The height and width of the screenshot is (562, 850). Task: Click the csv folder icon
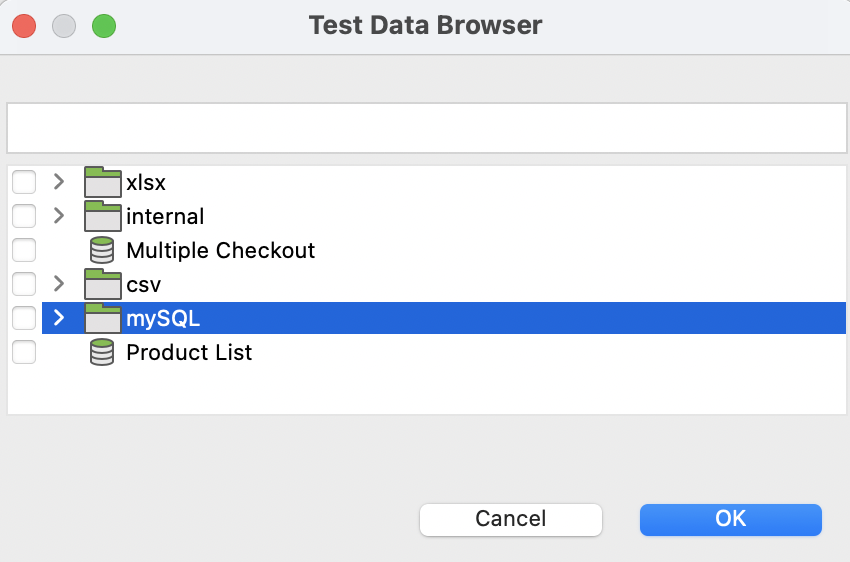(102, 284)
